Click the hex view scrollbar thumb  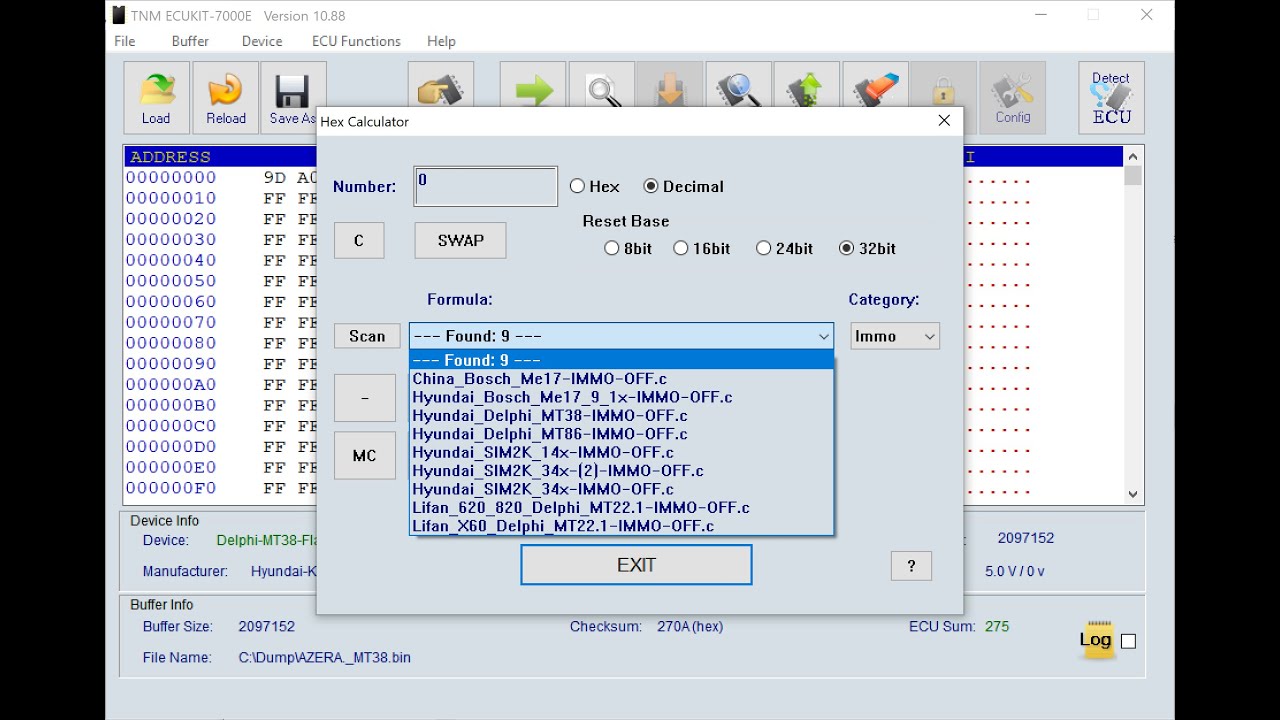tap(1133, 176)
